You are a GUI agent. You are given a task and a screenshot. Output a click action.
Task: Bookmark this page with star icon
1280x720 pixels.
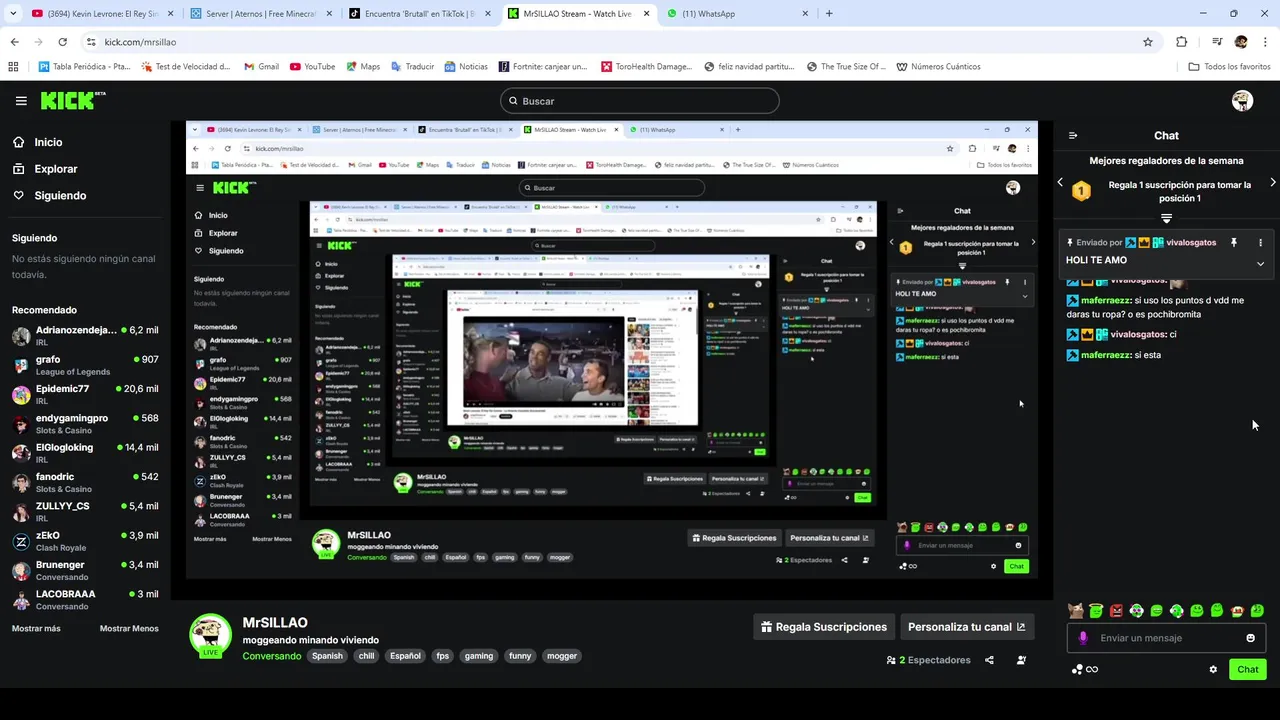1148,42
